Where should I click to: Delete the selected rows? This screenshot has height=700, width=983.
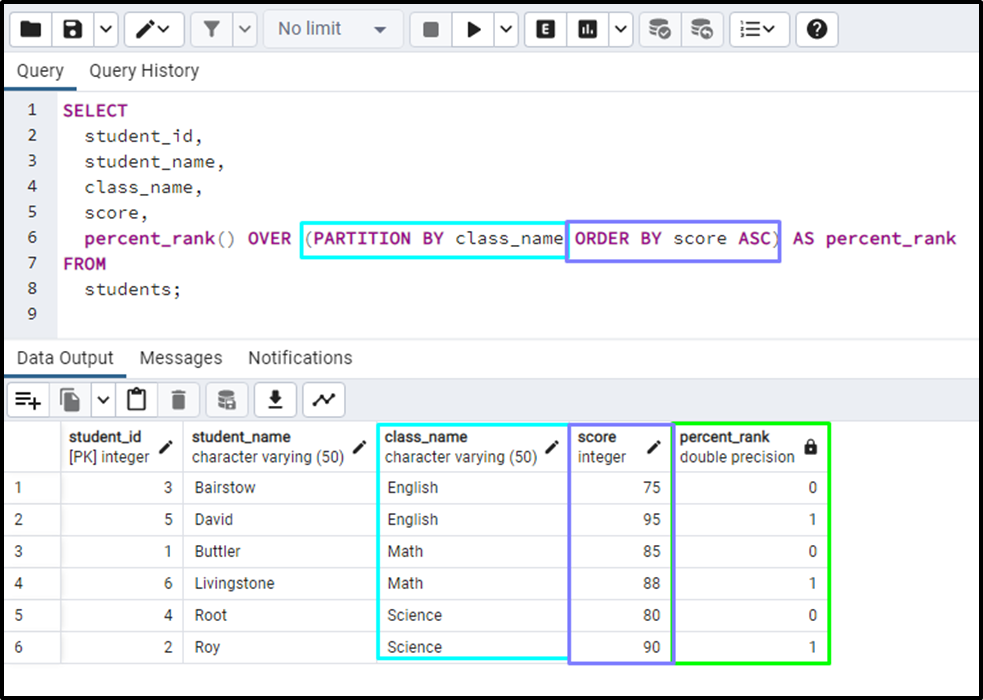coord(177,399)
